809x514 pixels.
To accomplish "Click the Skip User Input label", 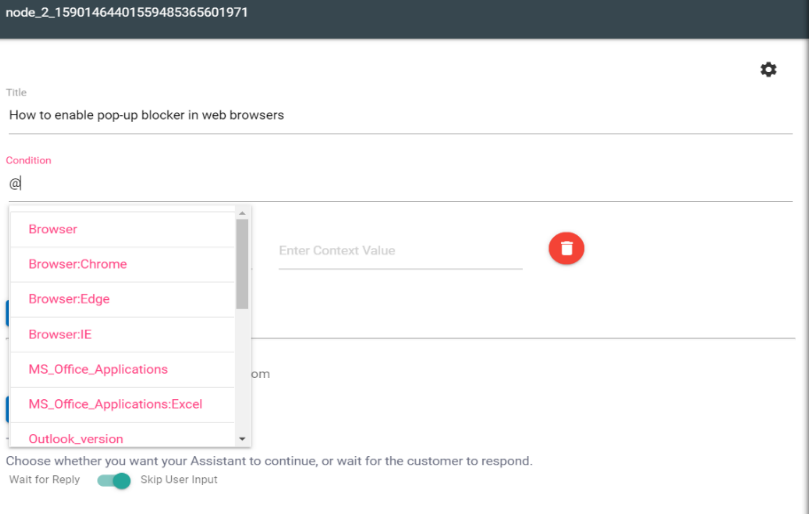I will (x=179, y=480).
